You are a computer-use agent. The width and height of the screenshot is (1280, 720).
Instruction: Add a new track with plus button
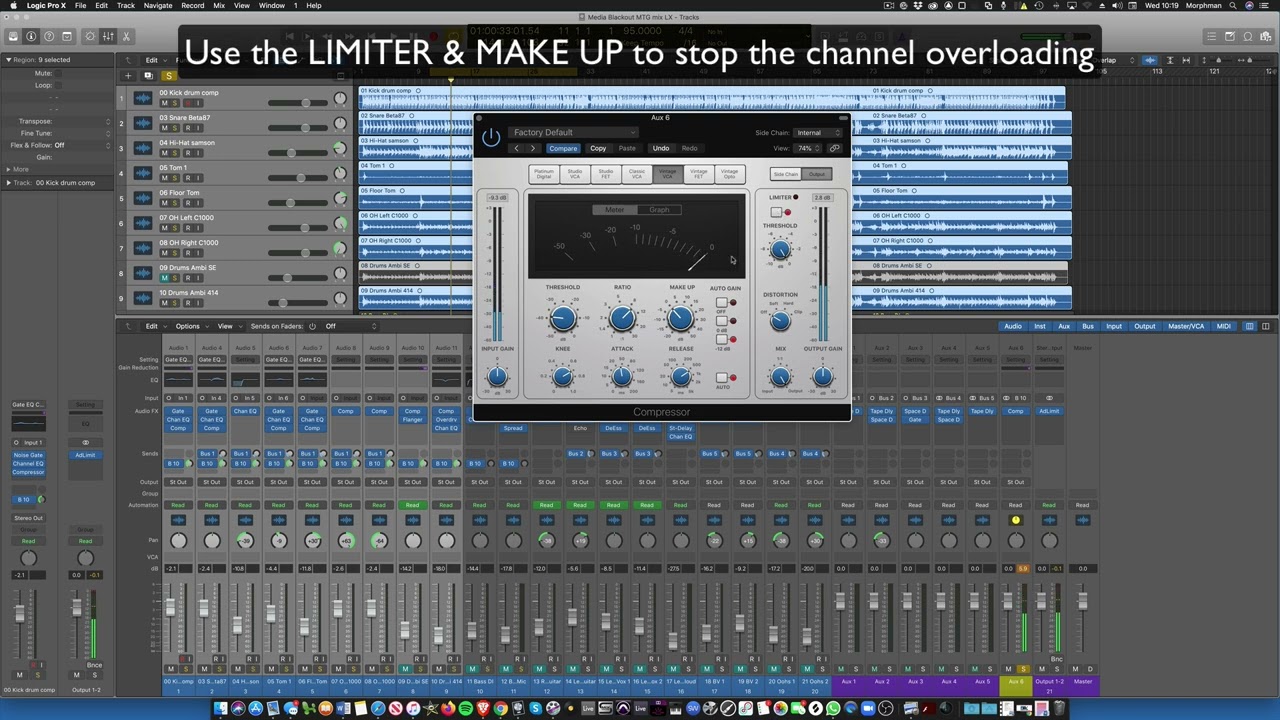(x=128, y=76)
